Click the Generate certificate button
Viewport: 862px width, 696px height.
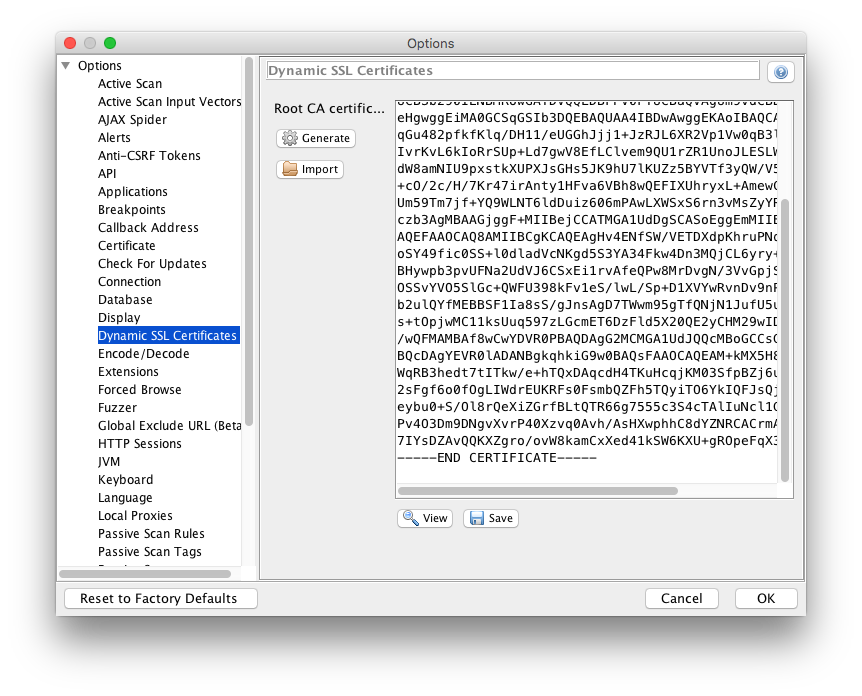tap(316, 138)
